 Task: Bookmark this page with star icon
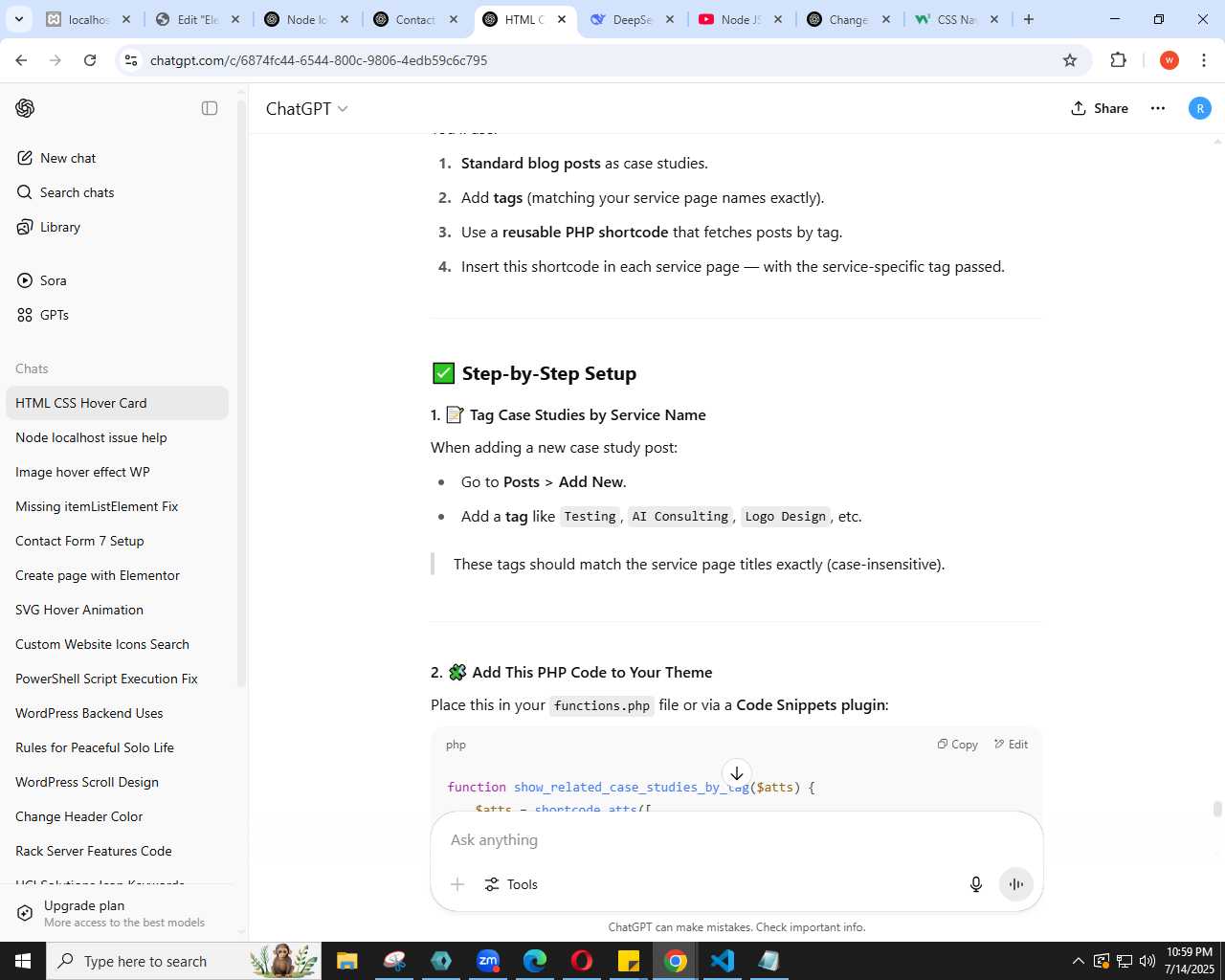coord(1070,60)
